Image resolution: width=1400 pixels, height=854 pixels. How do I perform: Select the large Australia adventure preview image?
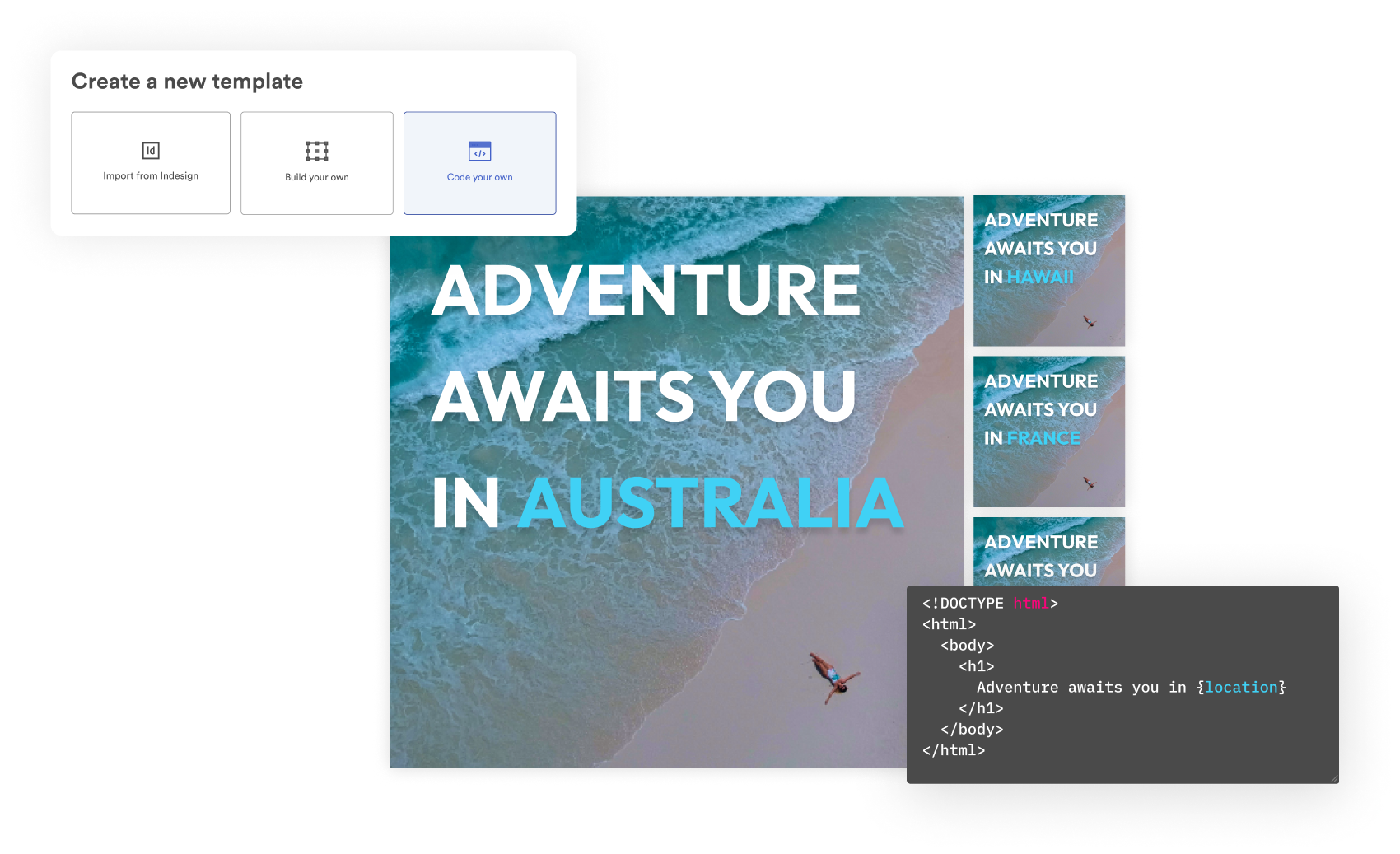677,482
